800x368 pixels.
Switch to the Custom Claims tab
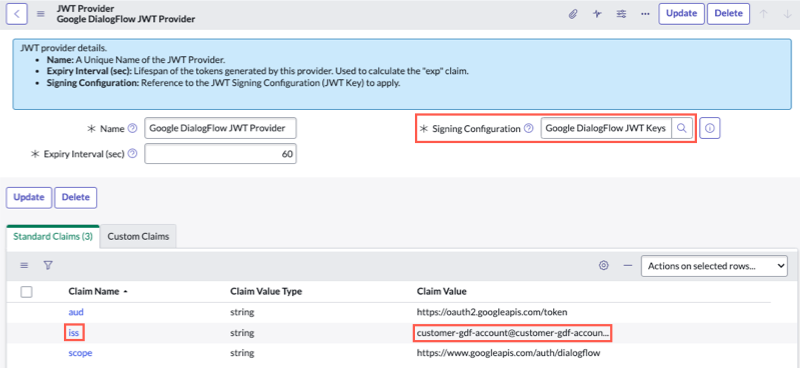[138, 236]
